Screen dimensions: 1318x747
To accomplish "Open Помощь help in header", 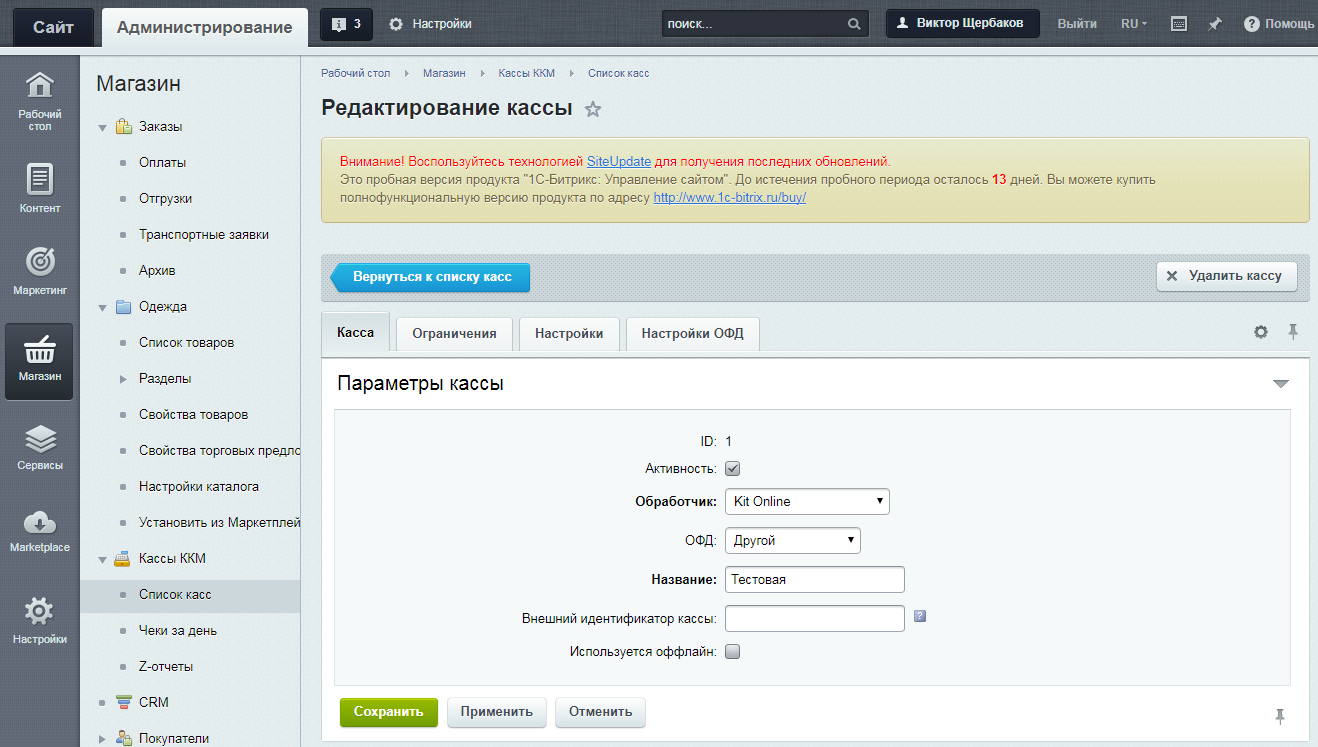I will (x=1279, y=24).
